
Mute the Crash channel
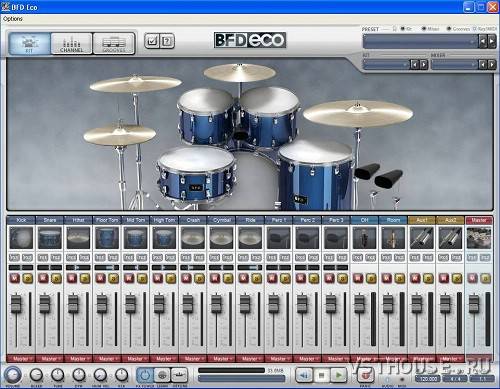click(186, 278)
